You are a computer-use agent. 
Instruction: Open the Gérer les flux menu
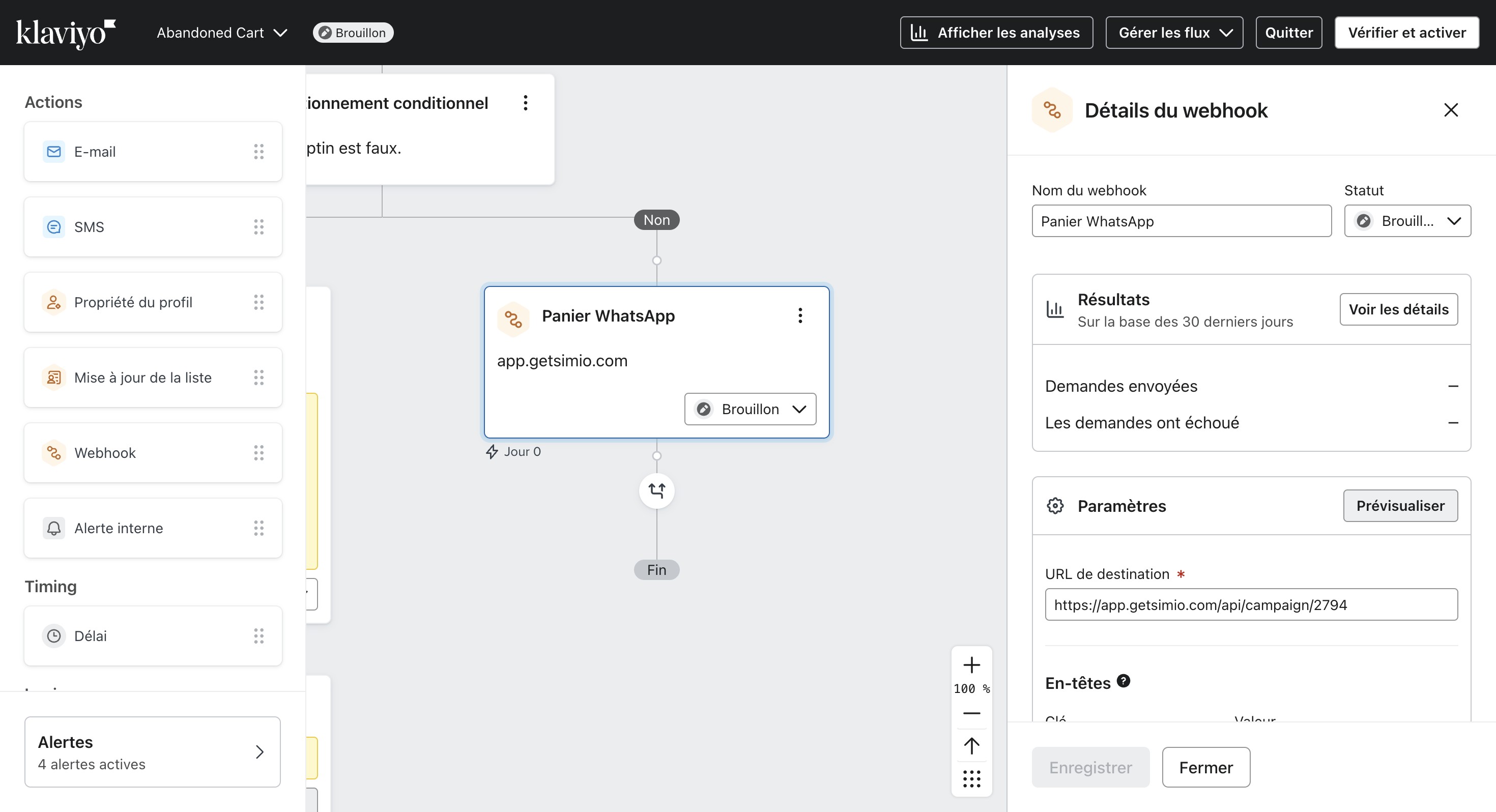coord(1174,33)
